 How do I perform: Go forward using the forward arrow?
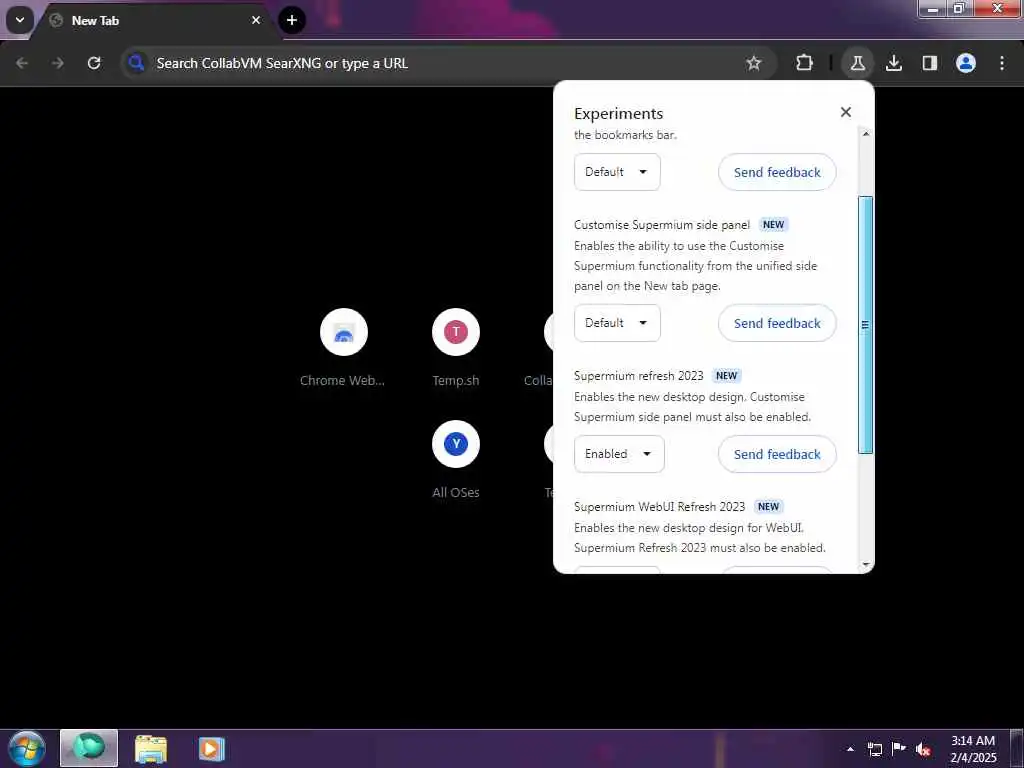pyautogui.click(x=58, y=63)
